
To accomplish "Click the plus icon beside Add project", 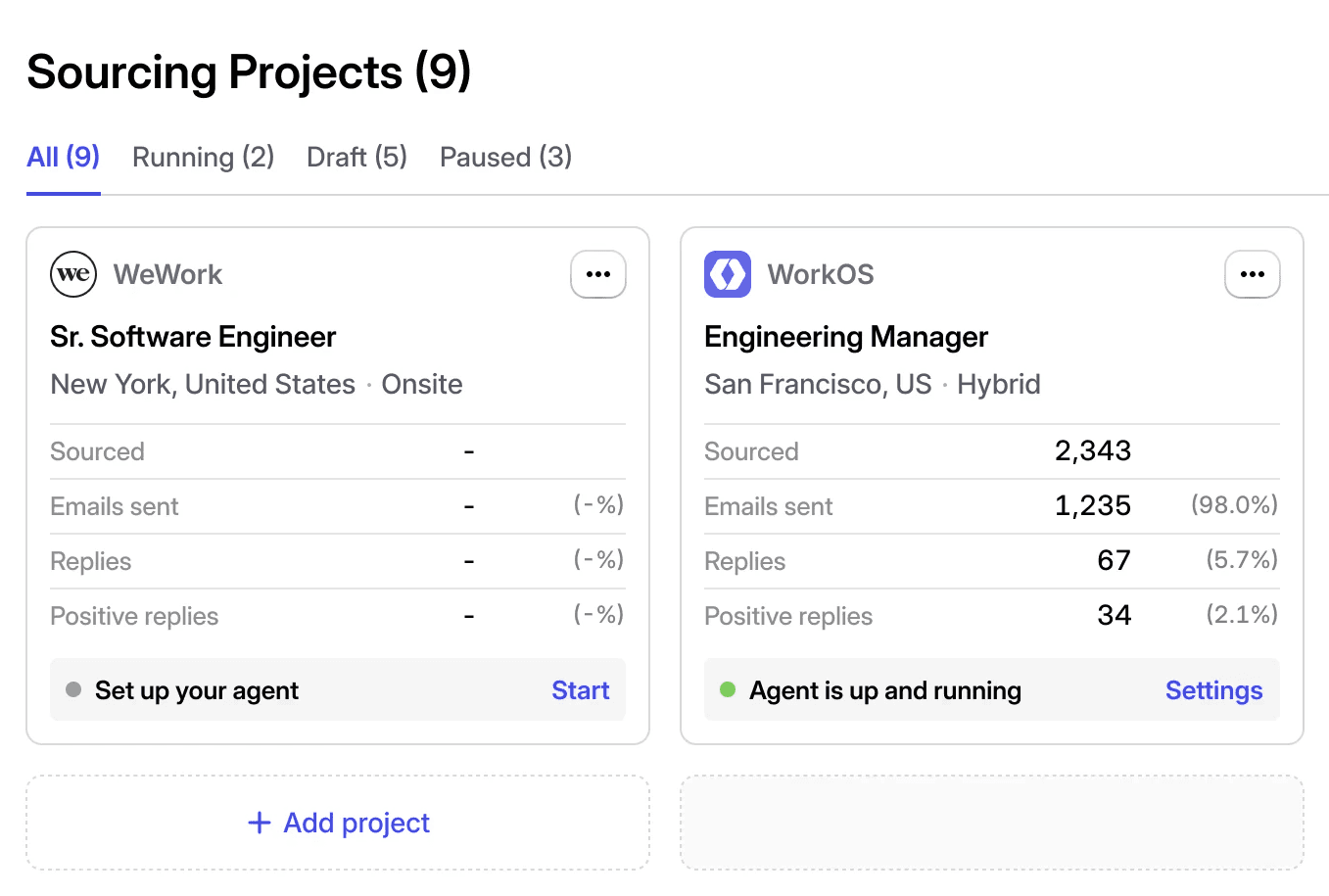I will [260, 823].
